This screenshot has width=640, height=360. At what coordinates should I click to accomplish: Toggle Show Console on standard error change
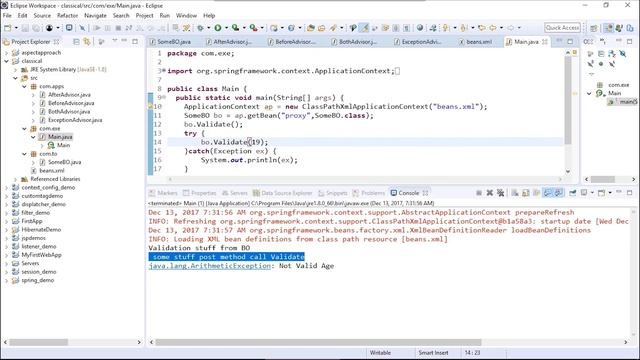[558, 193]
